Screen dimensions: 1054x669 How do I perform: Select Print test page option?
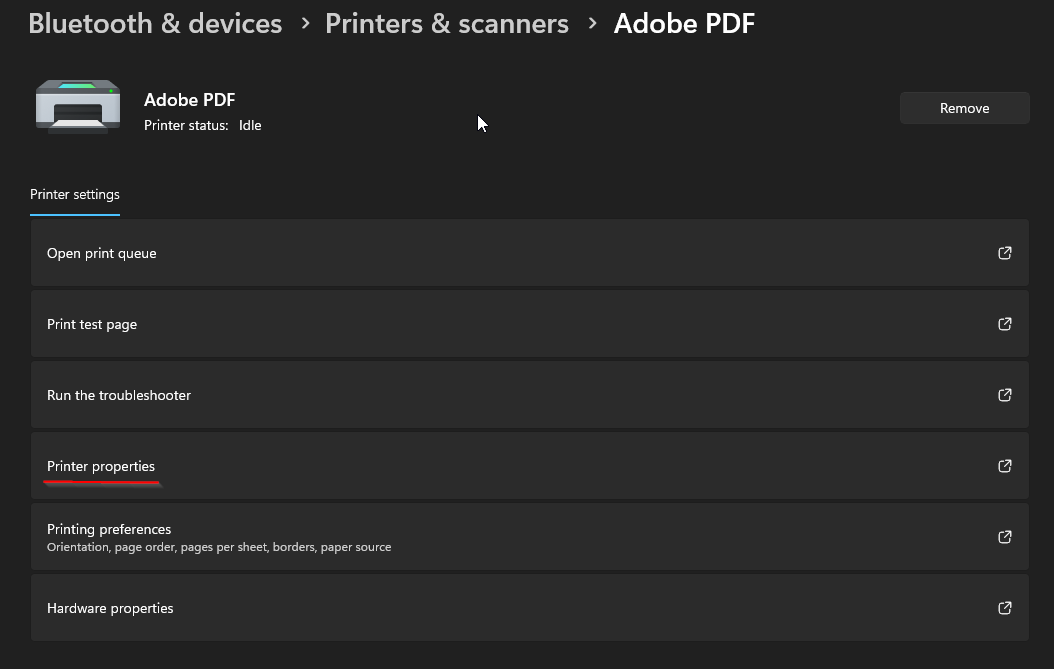point(530,324)
